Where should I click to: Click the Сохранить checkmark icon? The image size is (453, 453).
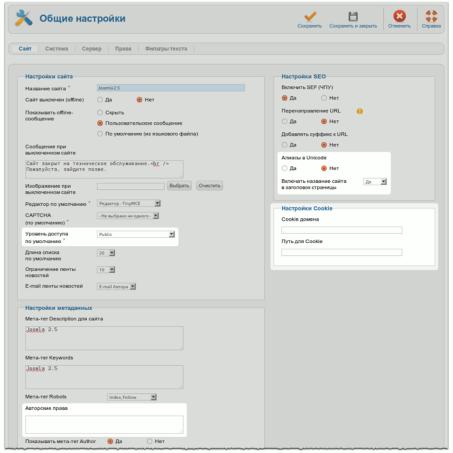point(310,16)
